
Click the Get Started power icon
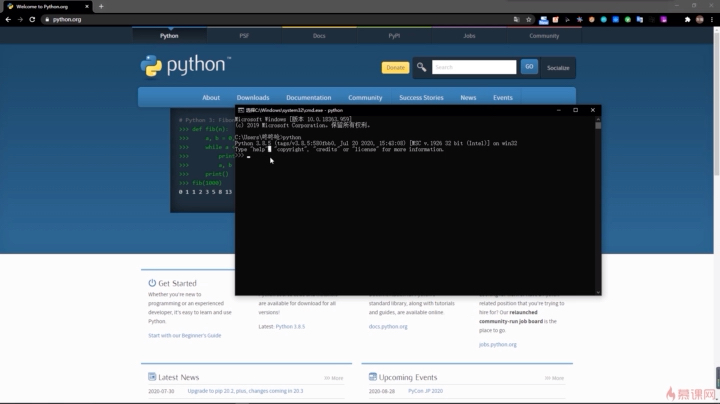152,283
